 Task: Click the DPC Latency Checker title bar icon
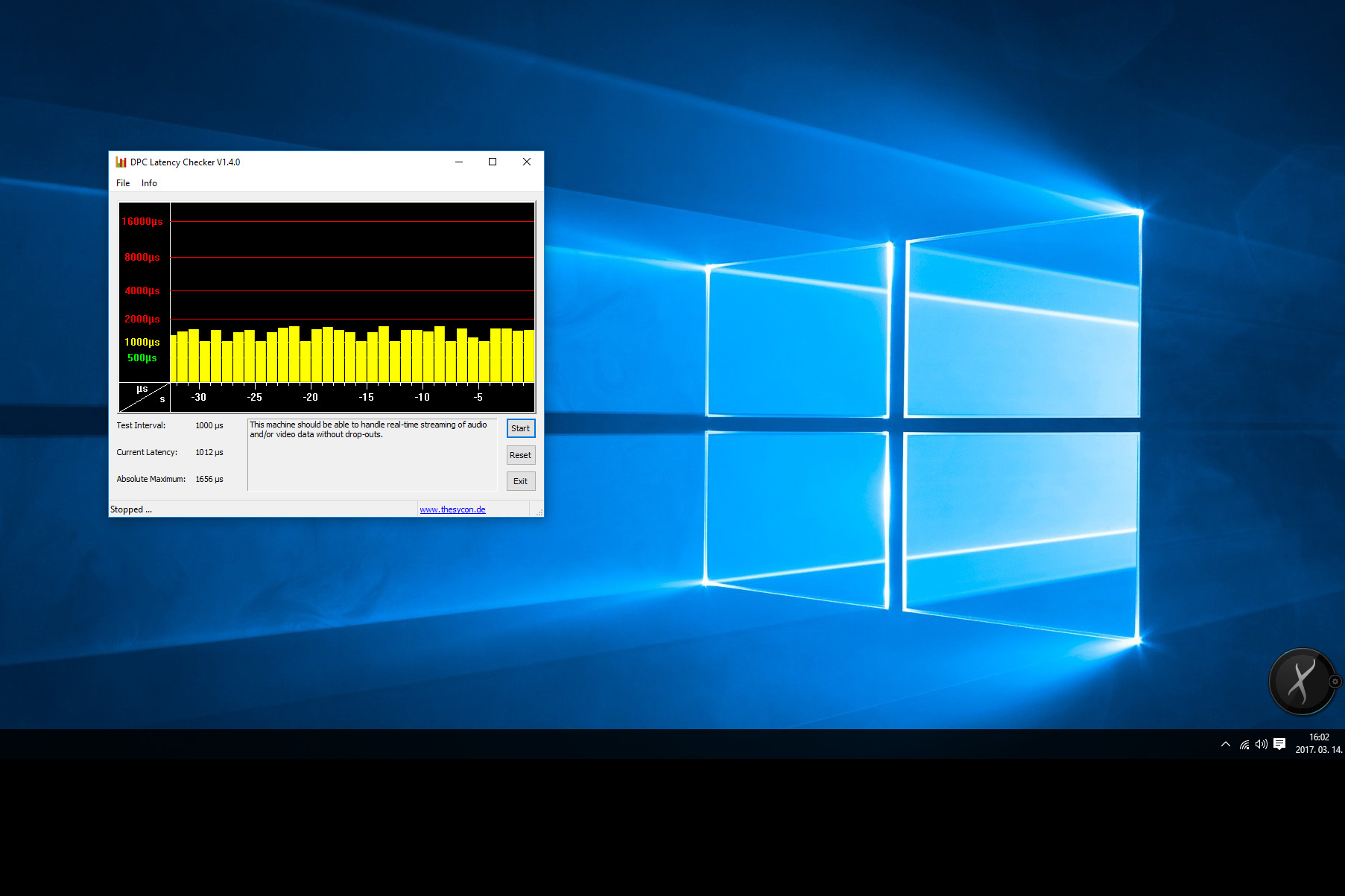coord(121,162)
